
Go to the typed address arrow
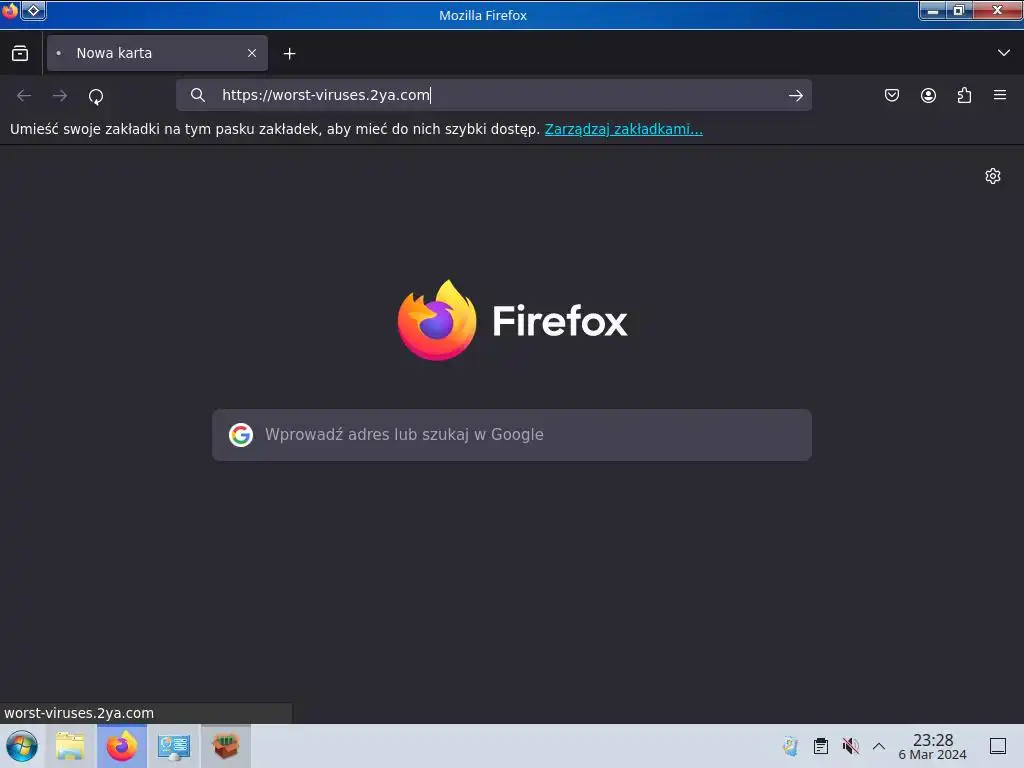point(795,95)
